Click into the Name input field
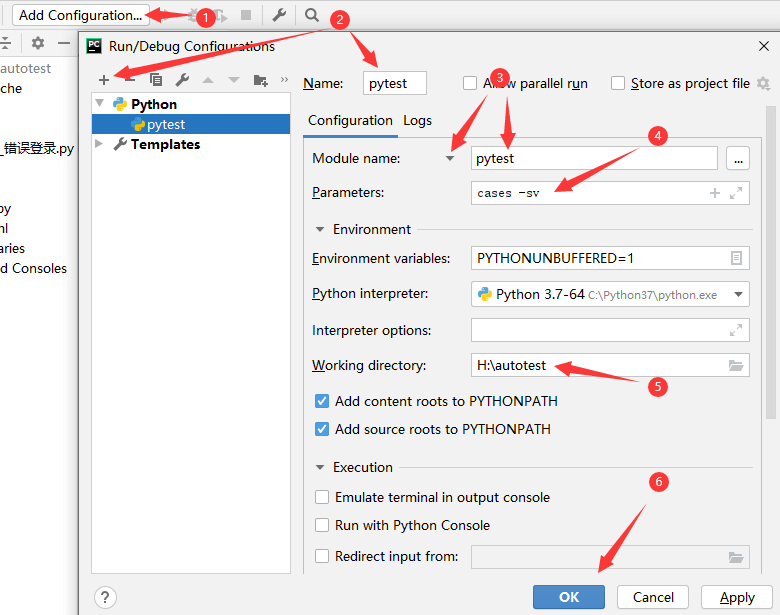Viewport: 780px width, 615px height. coord(394,83)
